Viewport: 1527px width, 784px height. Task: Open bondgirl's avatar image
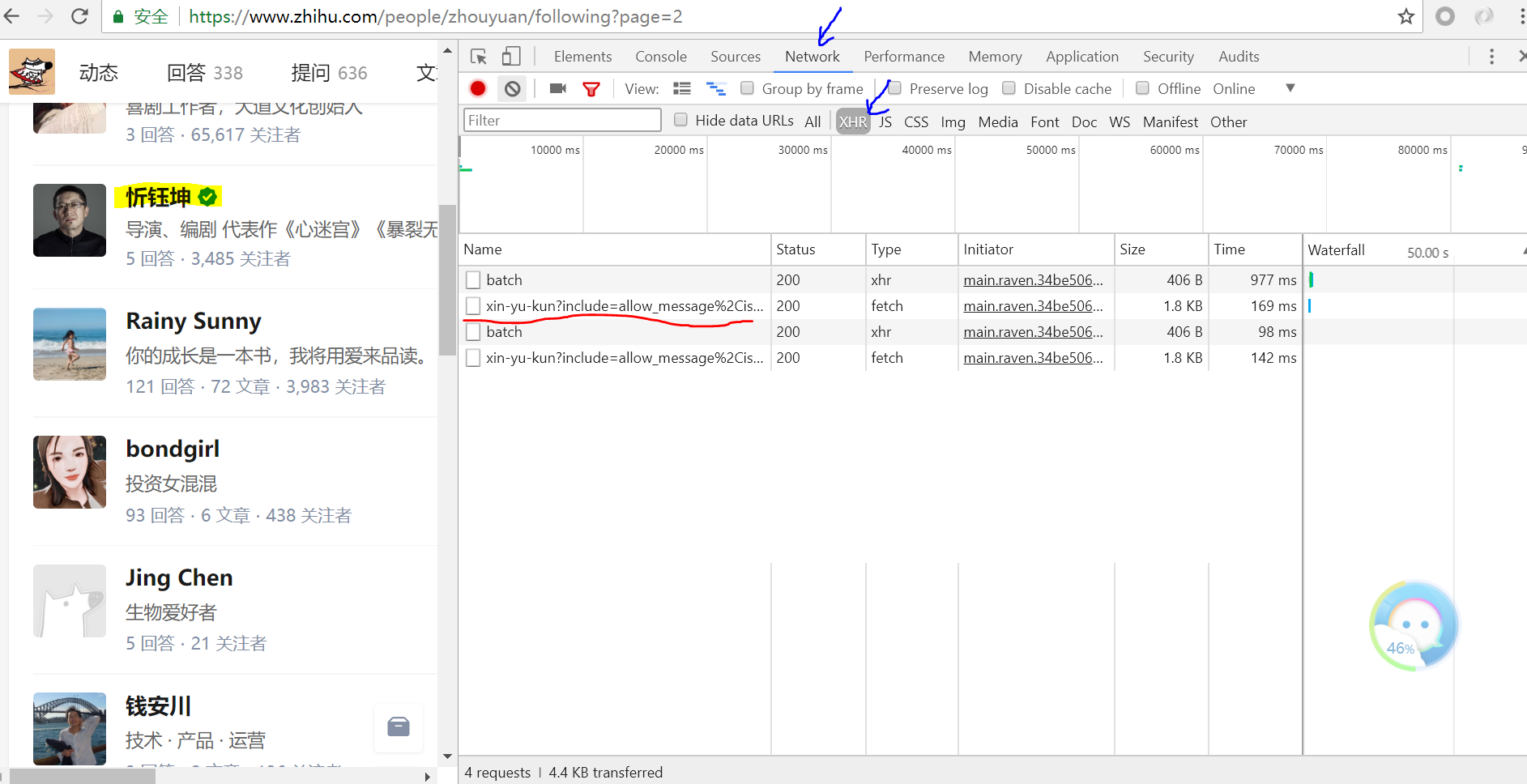point(70,472)
